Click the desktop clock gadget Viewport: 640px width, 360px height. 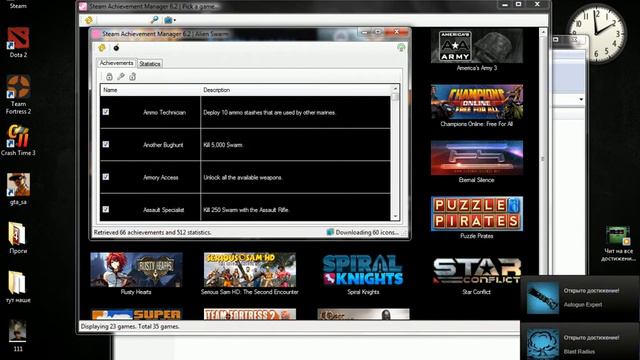597,34
